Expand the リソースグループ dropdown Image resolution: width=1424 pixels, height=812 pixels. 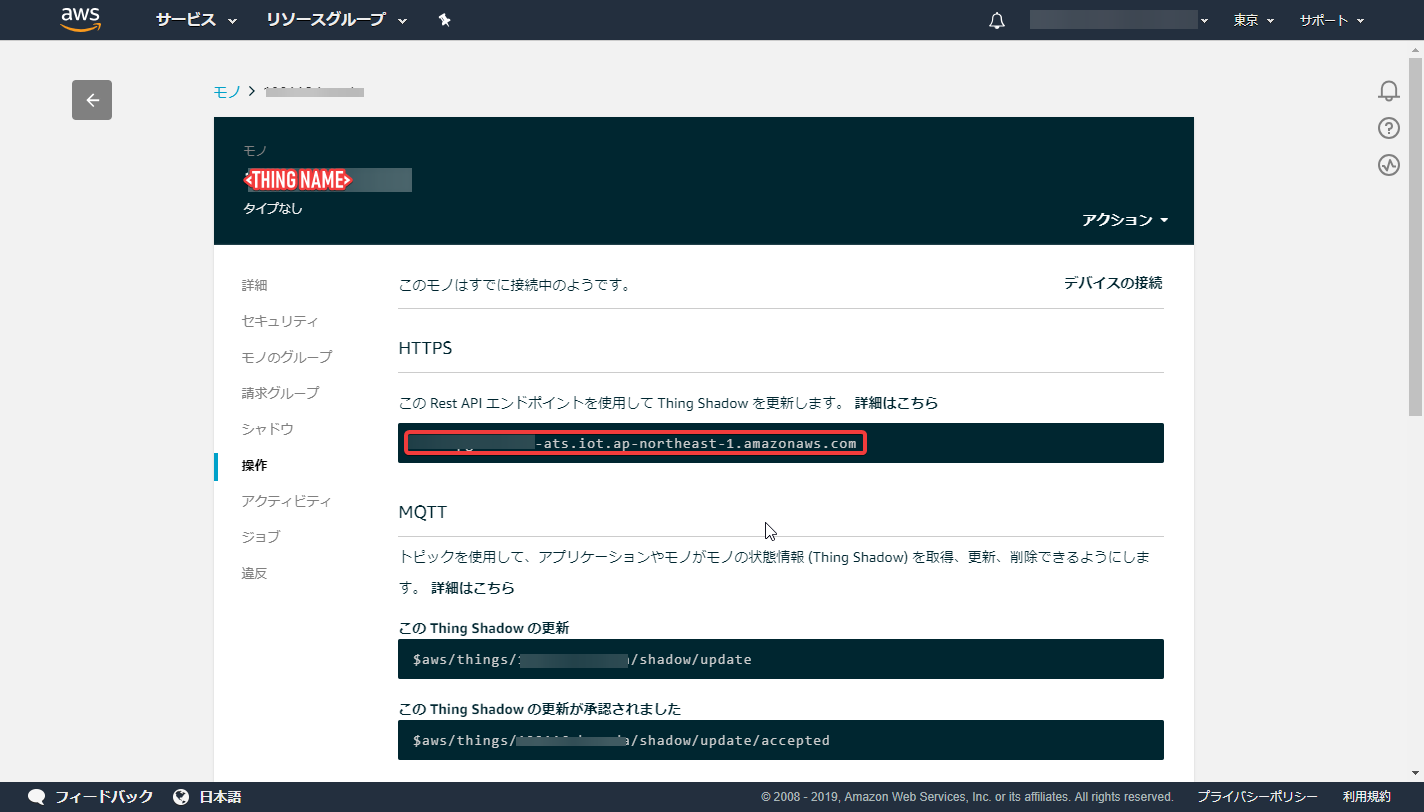click(x=337, y=20)
